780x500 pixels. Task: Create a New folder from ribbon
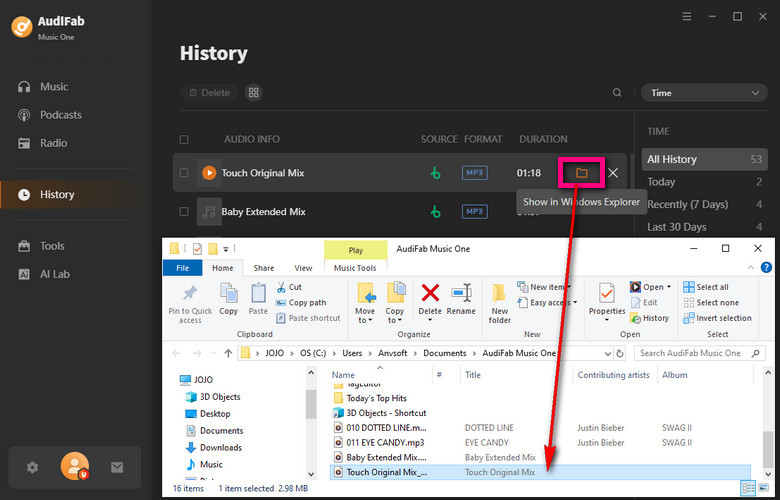coord(499,303)
